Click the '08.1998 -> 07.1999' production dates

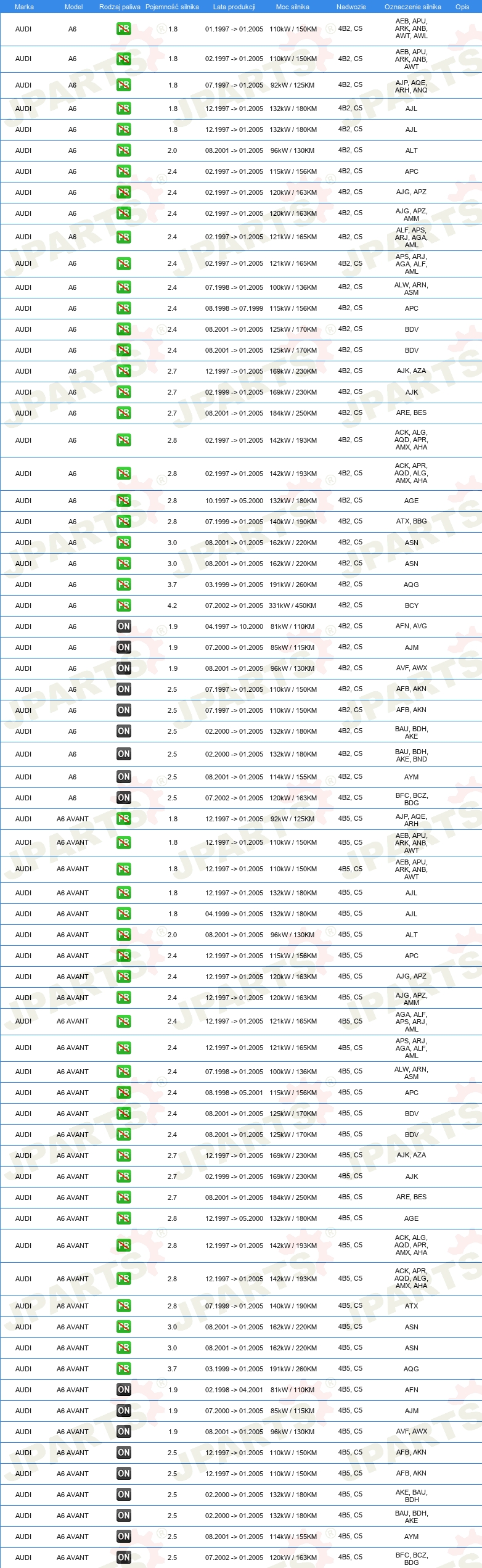click(234, 308)
